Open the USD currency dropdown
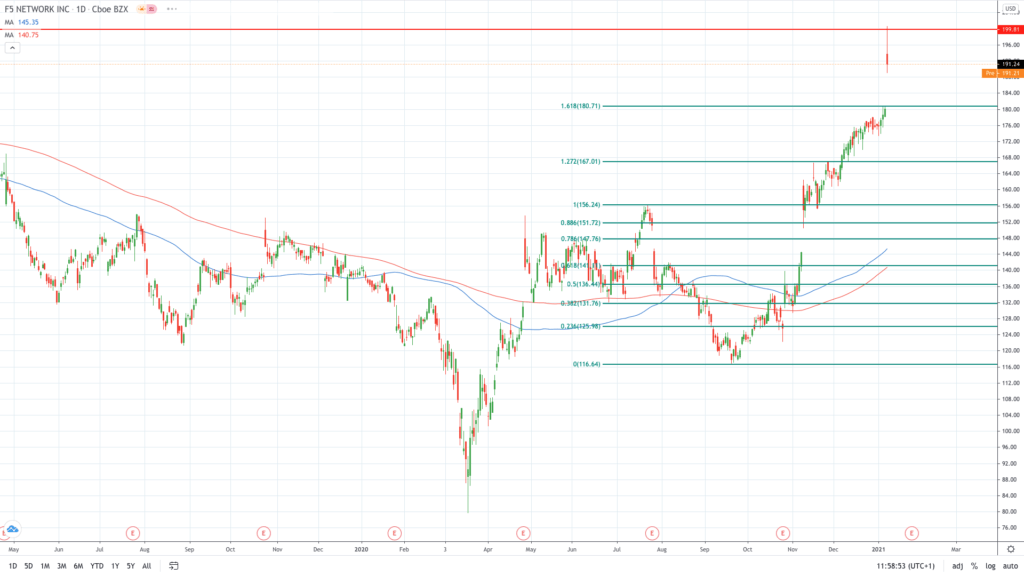 [x=1010, y=9]
